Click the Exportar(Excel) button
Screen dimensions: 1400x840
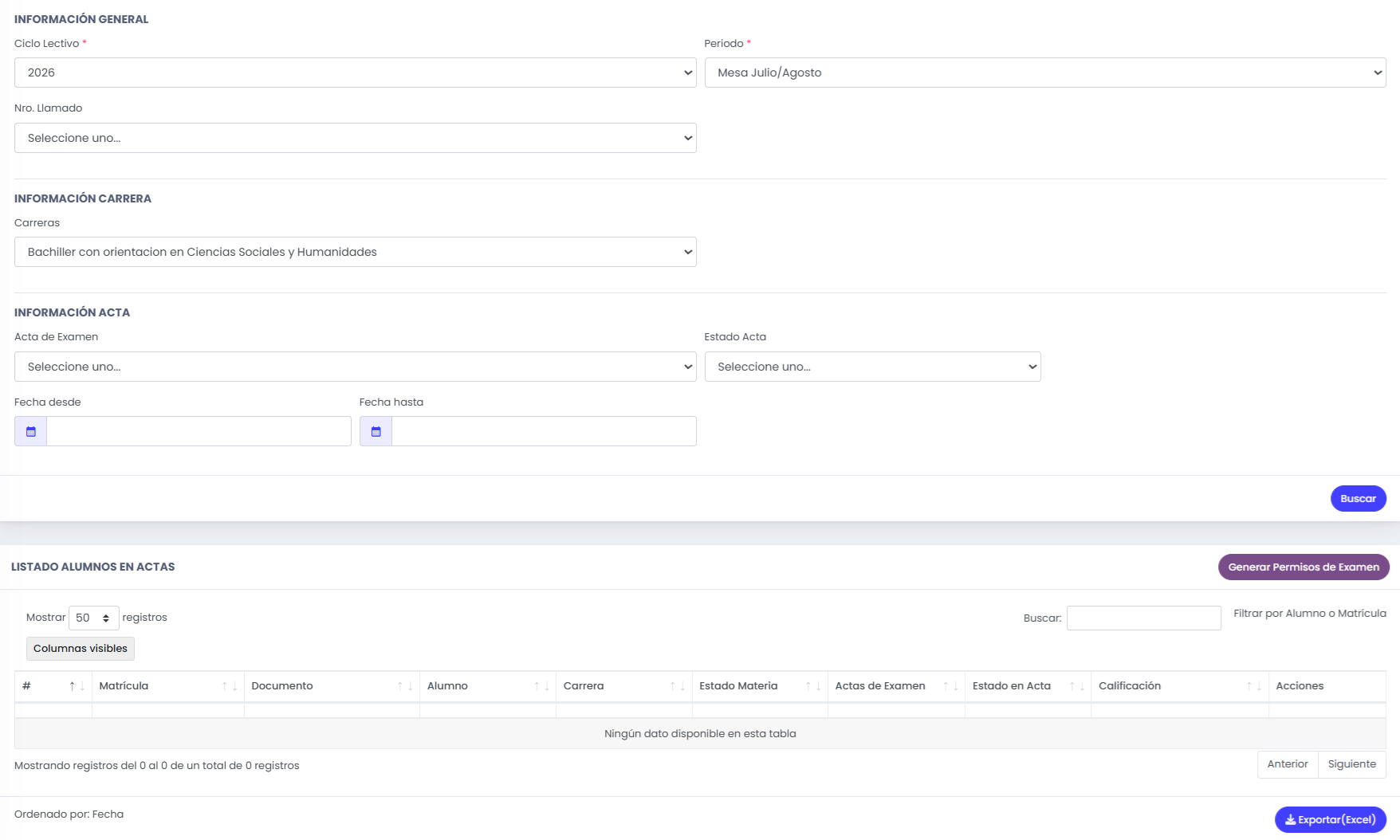1331,819
